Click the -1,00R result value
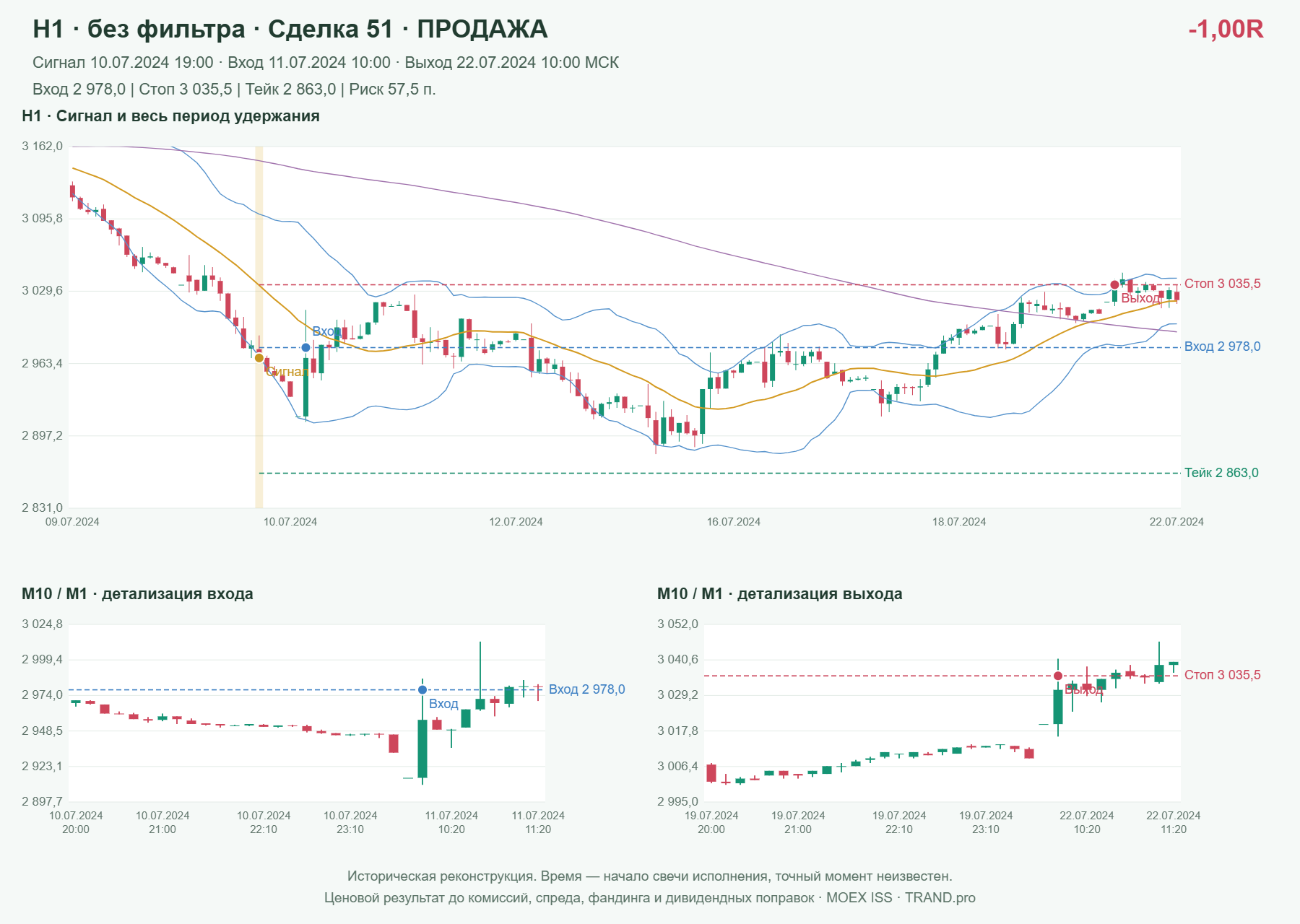This screenshot has width=1300, height=924. click(1226, 29)
